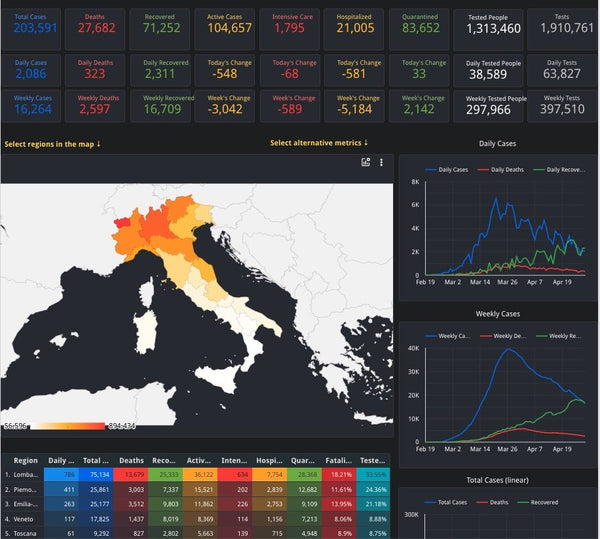Sort table by Reco... column header
The image size is (600, 539).
click(x=164, y=461)
